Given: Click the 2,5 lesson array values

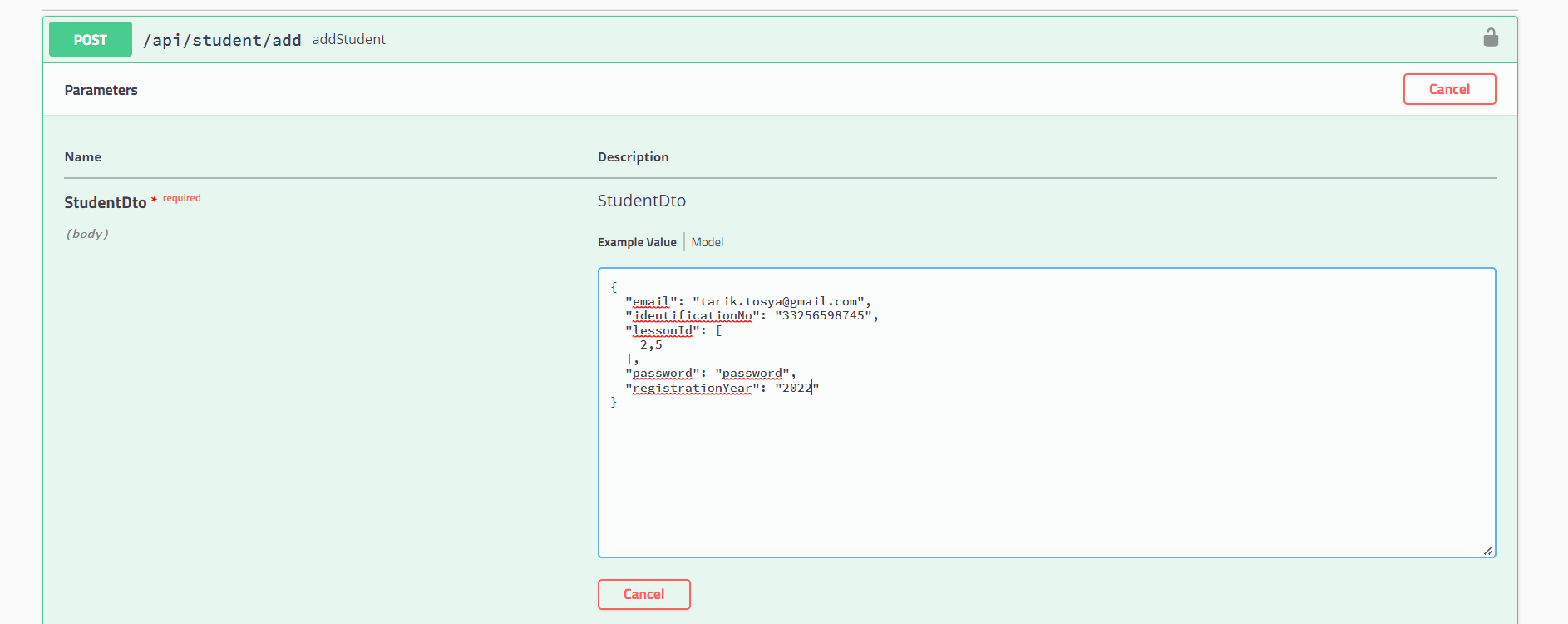Looking at the screenshot, I should click(651, 344).
